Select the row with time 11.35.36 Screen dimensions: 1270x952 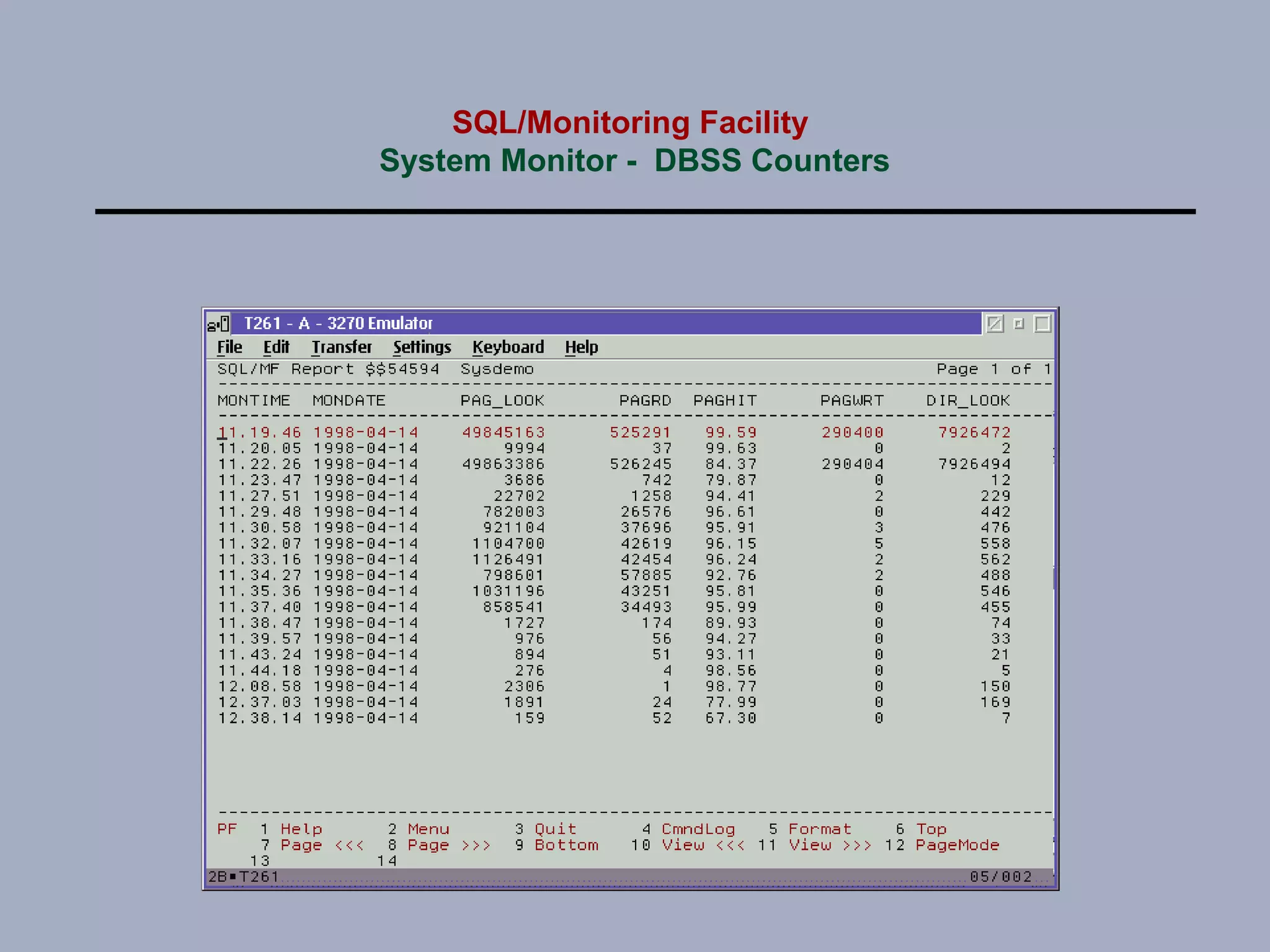614,591
